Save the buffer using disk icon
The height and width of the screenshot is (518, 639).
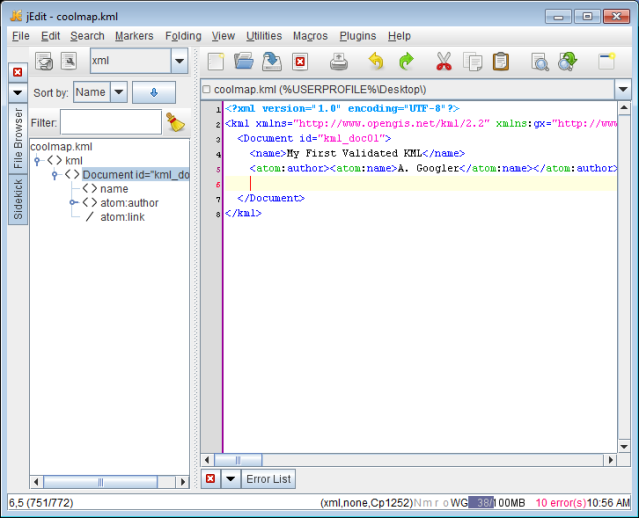click(x=272, y=62)
